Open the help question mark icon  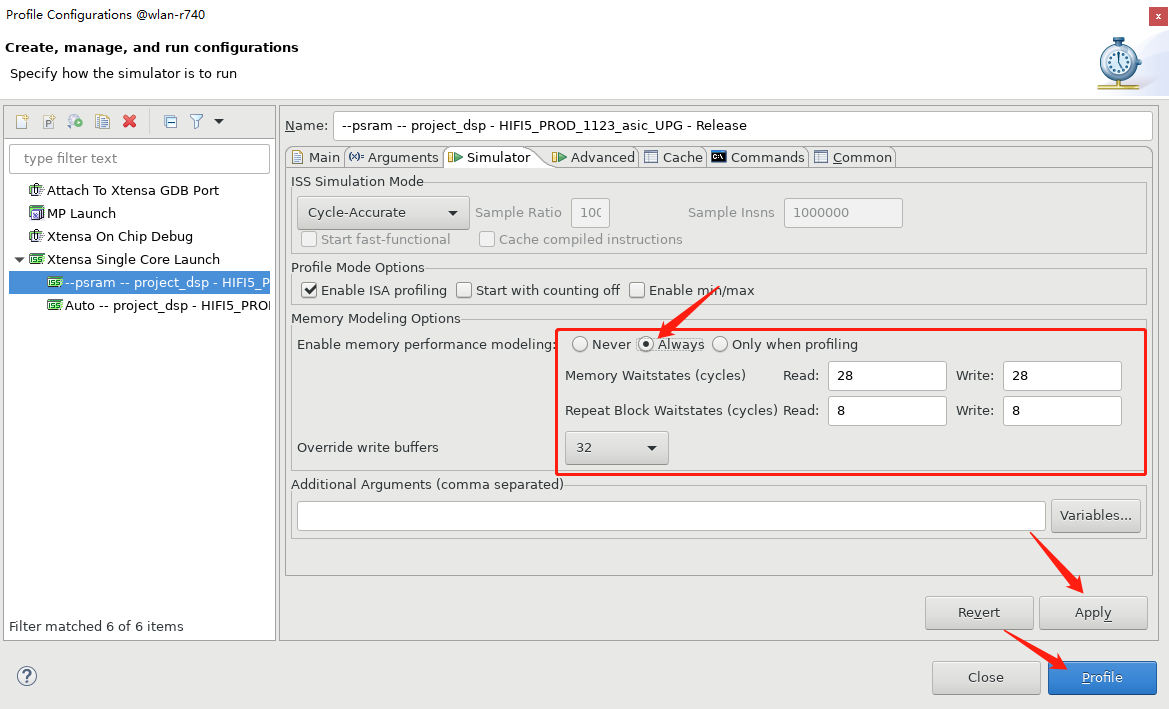click(x=27, y=676)
